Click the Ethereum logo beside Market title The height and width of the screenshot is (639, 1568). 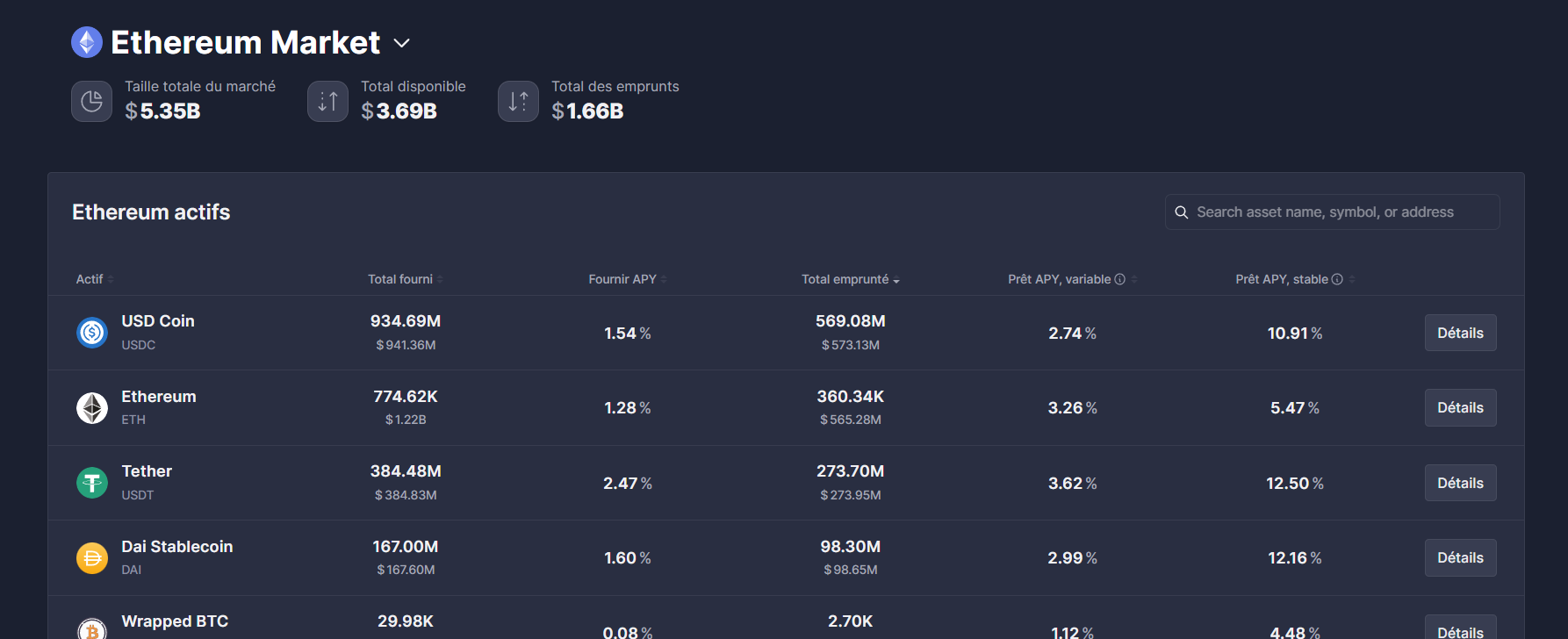pos(87,42)
